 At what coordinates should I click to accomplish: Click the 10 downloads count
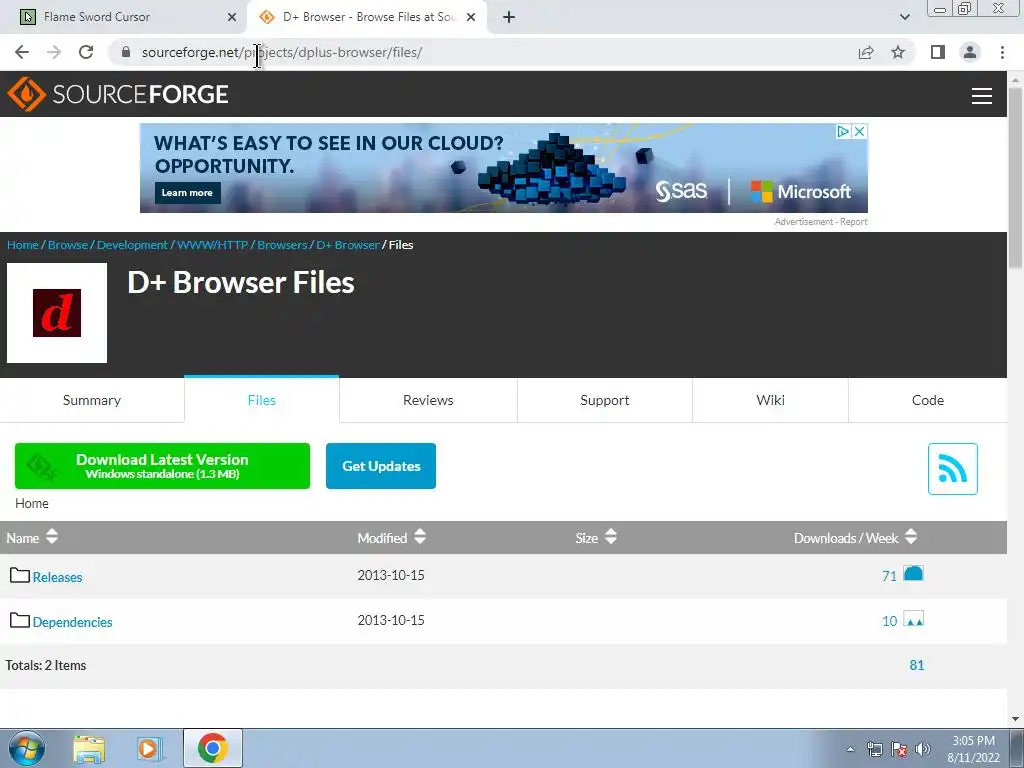(x=889, y=621)
